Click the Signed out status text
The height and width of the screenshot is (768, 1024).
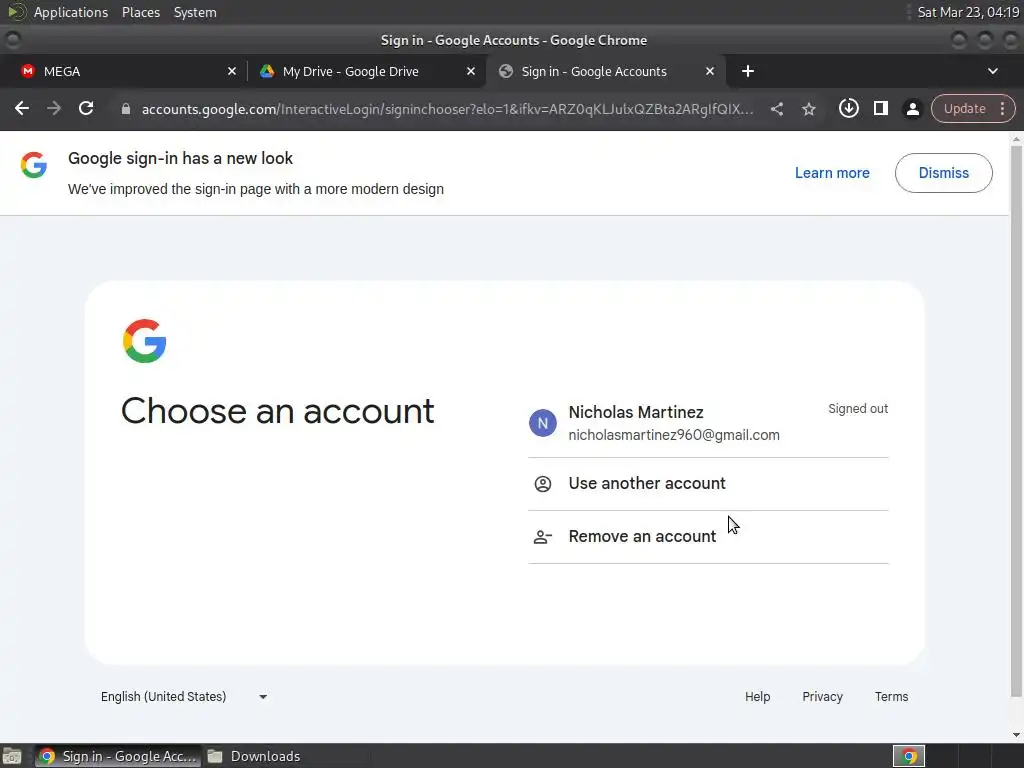(x=858, y=409)
